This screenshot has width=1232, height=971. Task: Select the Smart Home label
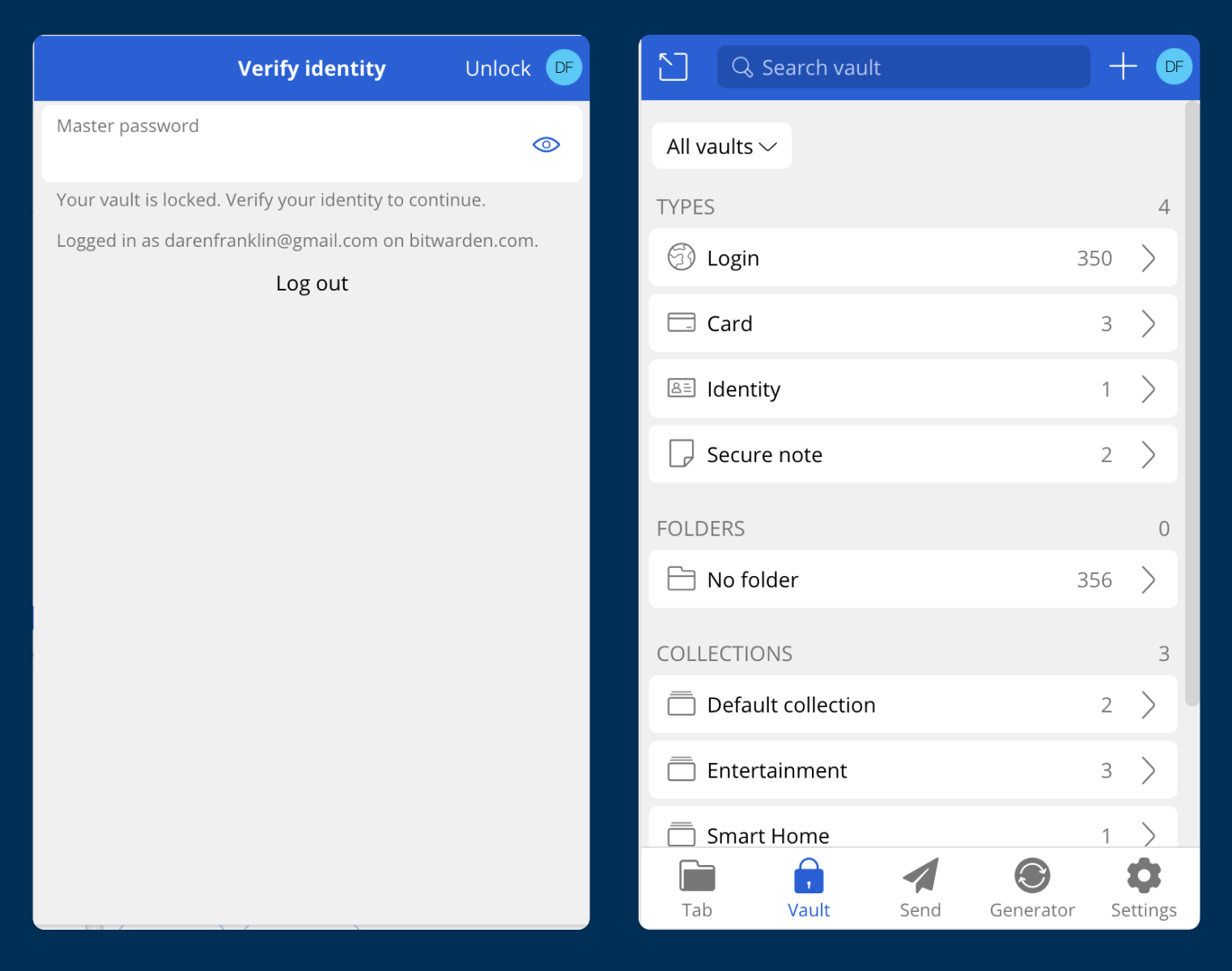coord(767,835)
